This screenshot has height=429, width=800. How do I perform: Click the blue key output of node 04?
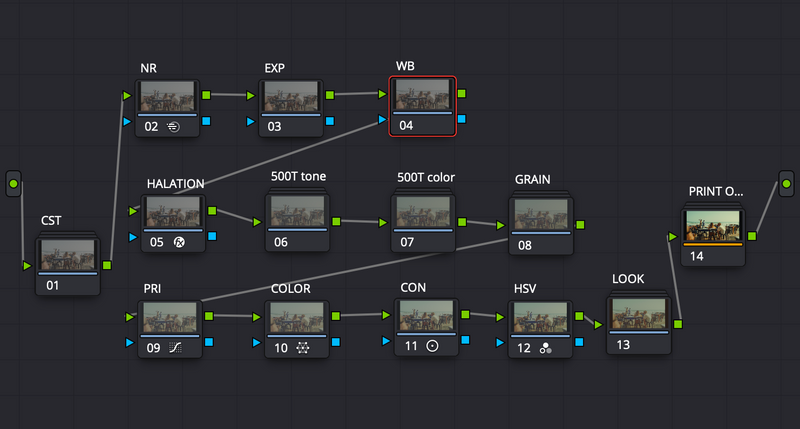tap(462, 119)
